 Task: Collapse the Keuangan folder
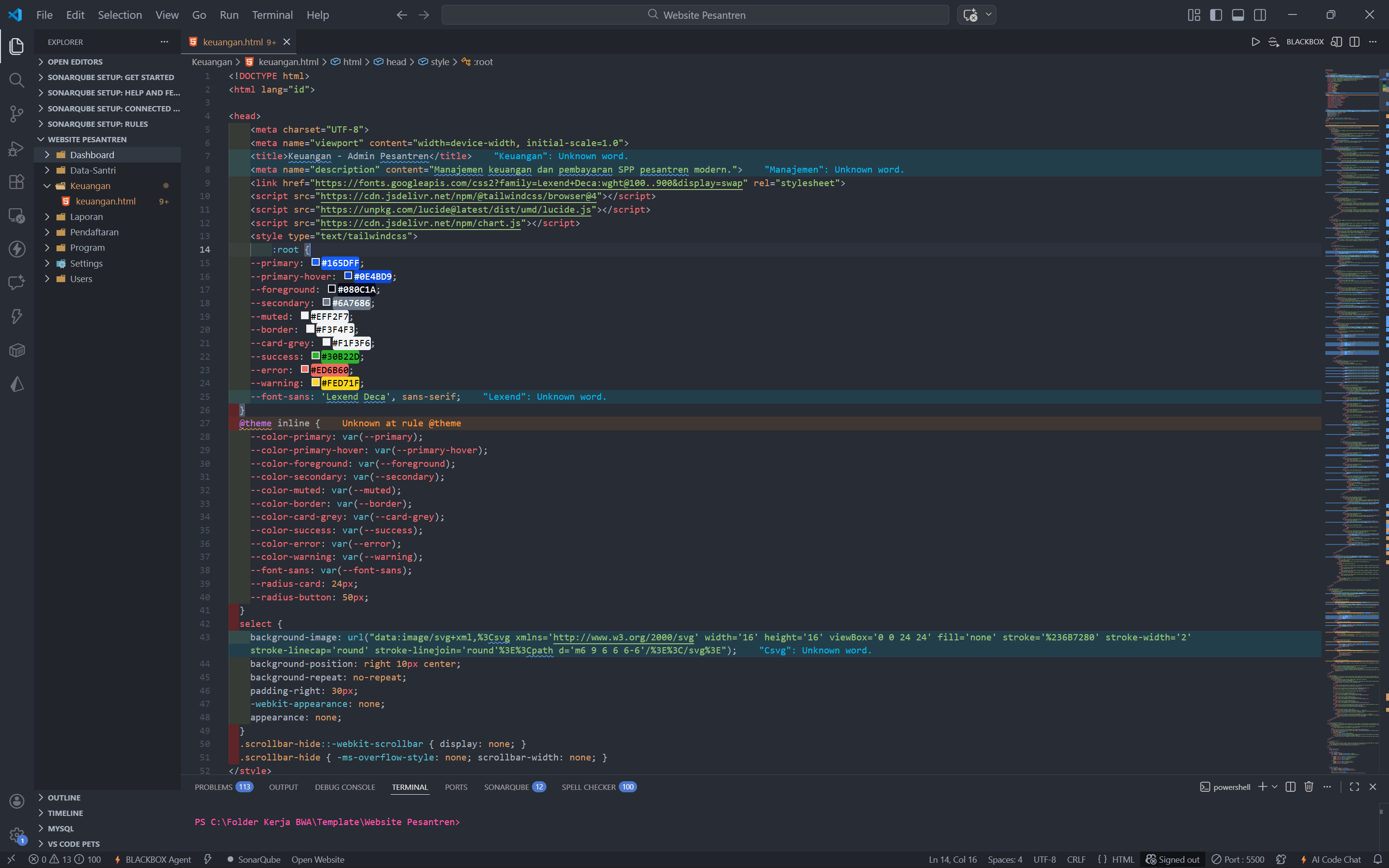coord(90,186)
